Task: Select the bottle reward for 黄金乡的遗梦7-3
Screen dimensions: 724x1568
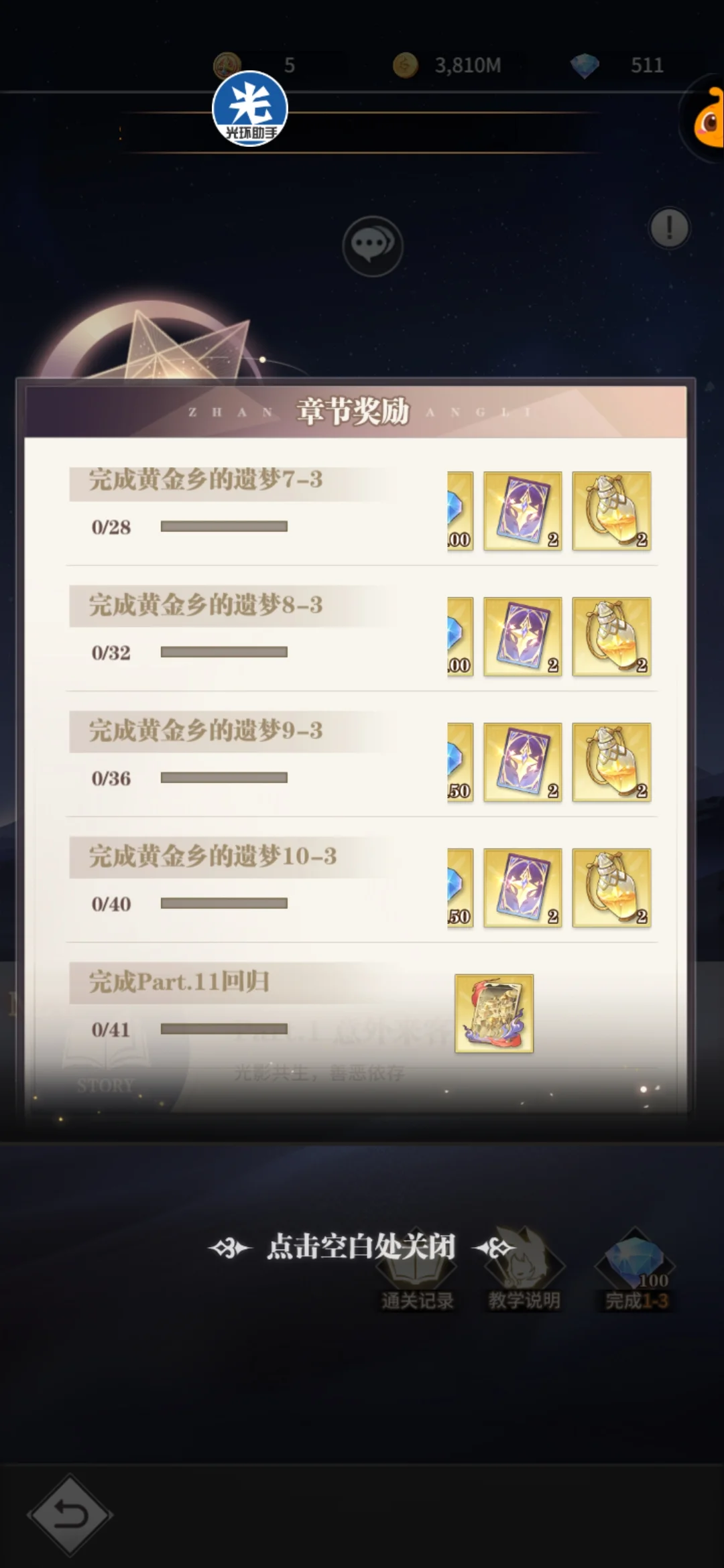Action: [x=611, y=511]
